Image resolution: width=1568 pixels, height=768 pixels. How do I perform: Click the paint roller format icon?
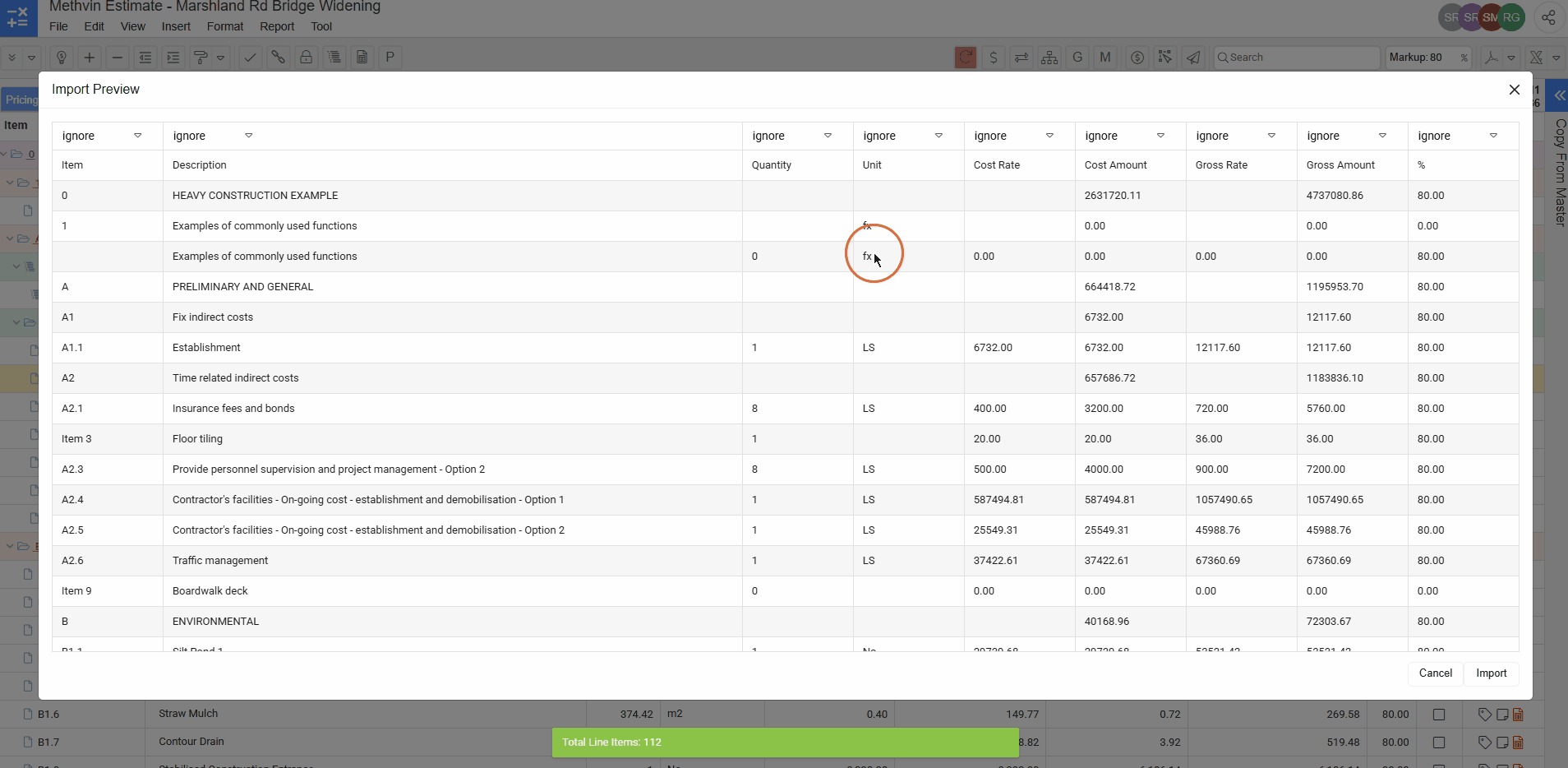point(200,58)
